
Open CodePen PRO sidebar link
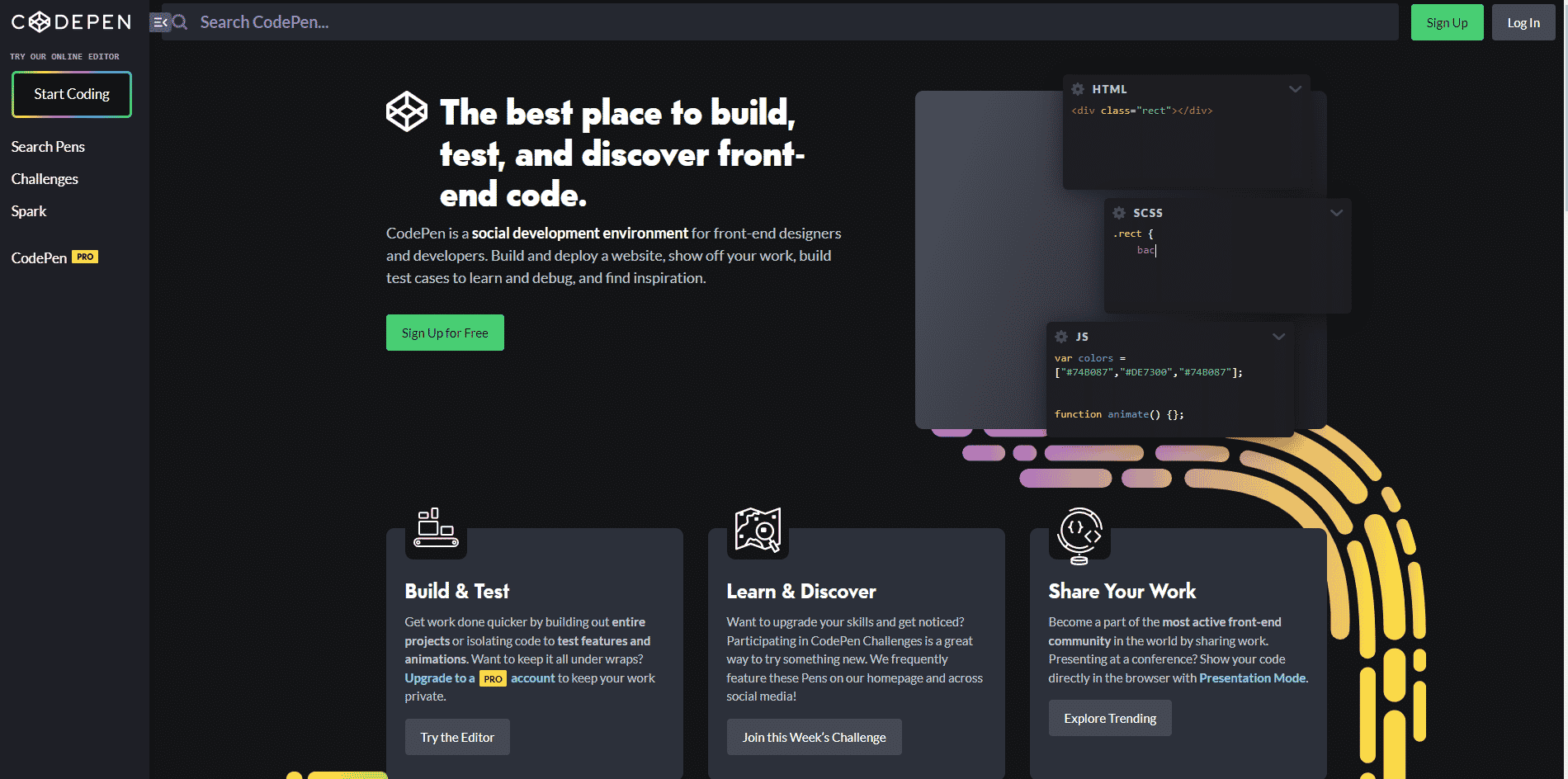(54, 257)
